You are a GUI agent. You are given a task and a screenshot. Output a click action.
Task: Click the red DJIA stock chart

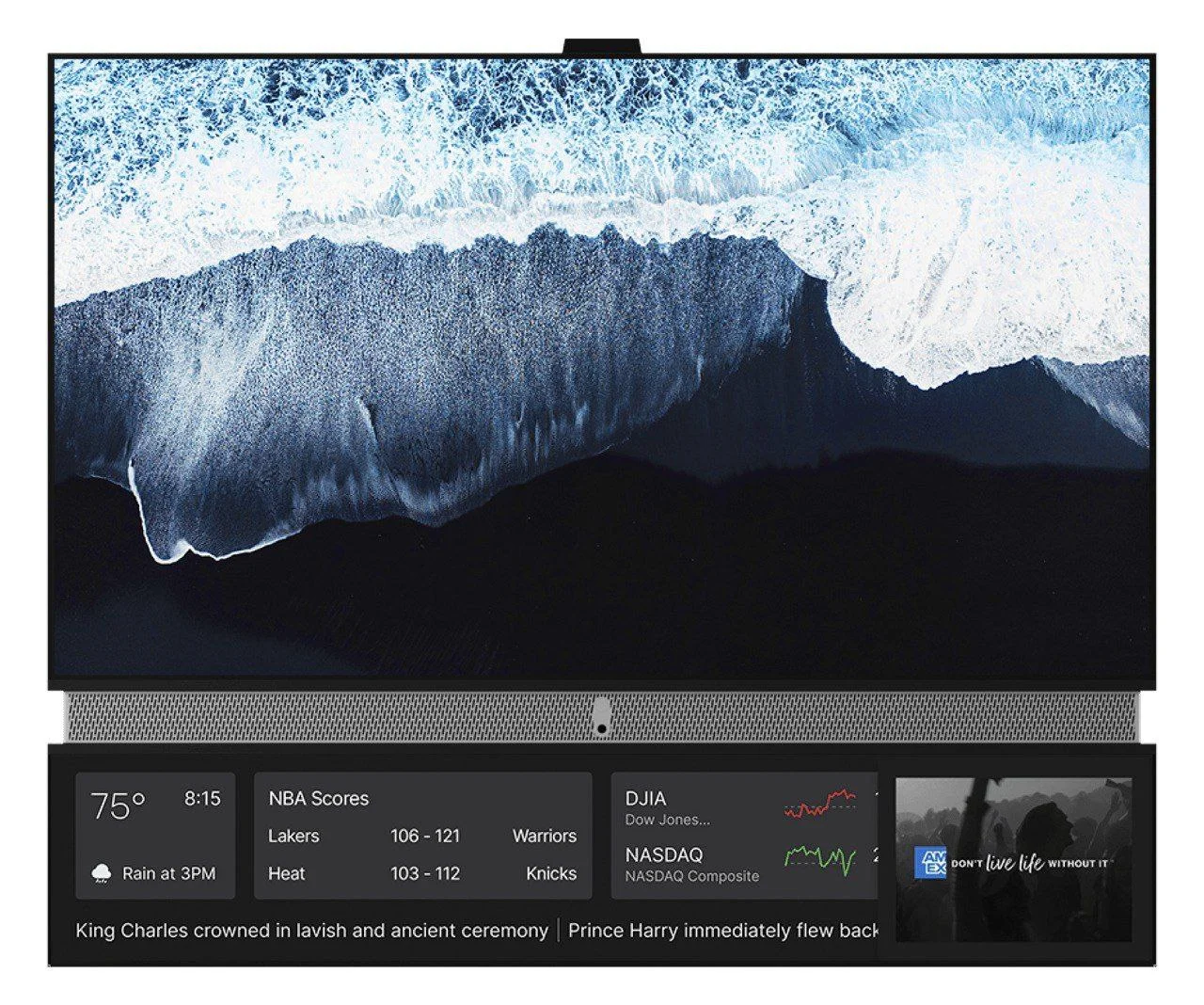click(x=820, y=804)
